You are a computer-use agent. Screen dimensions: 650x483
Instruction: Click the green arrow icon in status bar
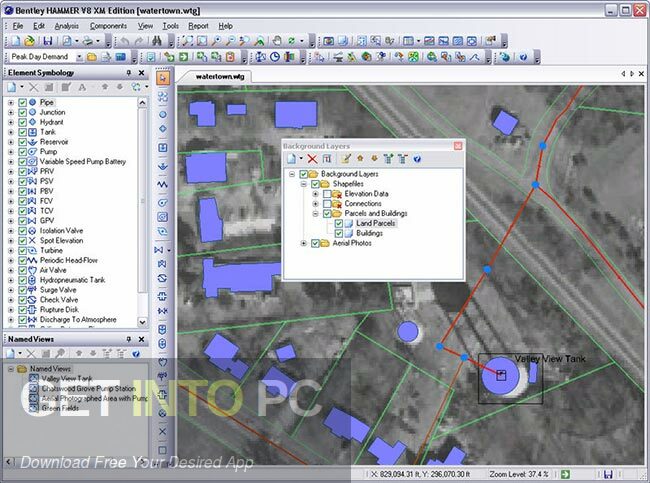(565, 474)
